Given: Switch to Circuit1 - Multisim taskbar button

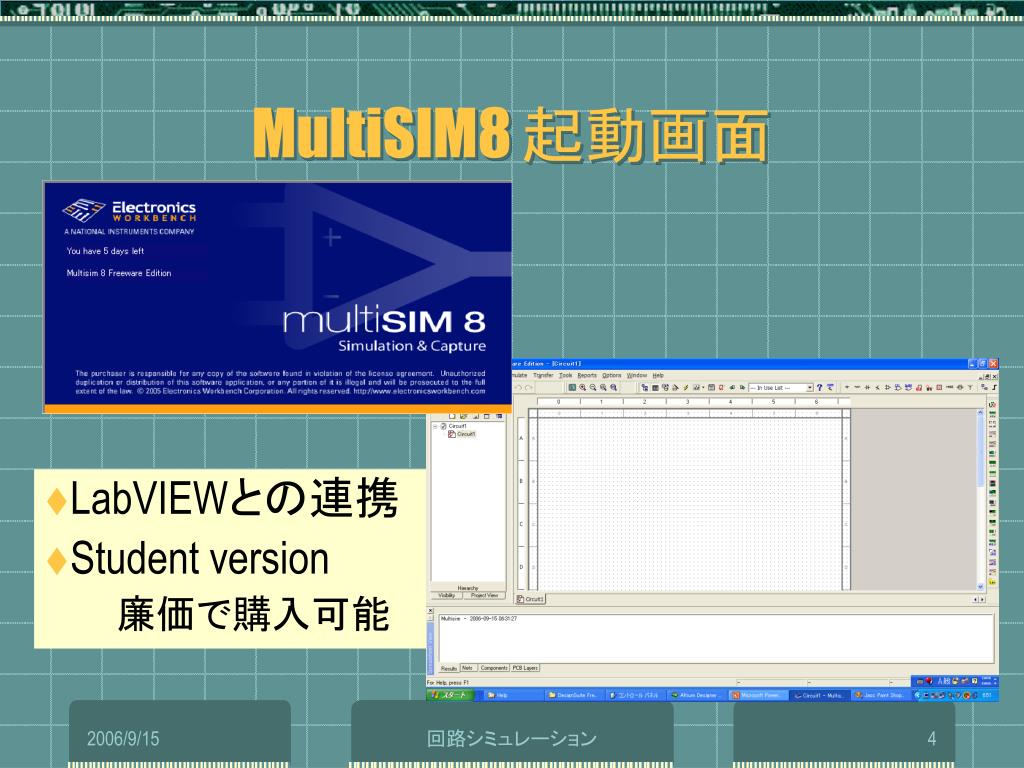Looking at the screenshot, I should click(x=819, y=696).
